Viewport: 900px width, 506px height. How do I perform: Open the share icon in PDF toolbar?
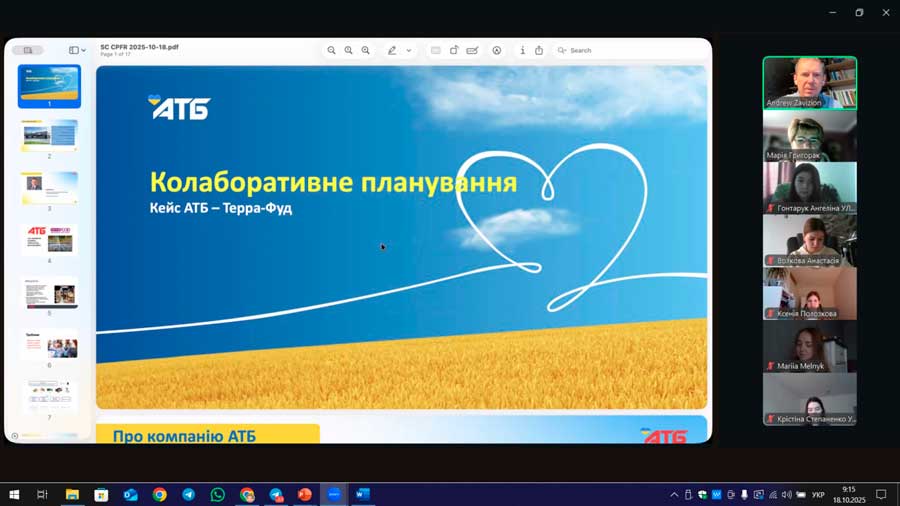539,50
